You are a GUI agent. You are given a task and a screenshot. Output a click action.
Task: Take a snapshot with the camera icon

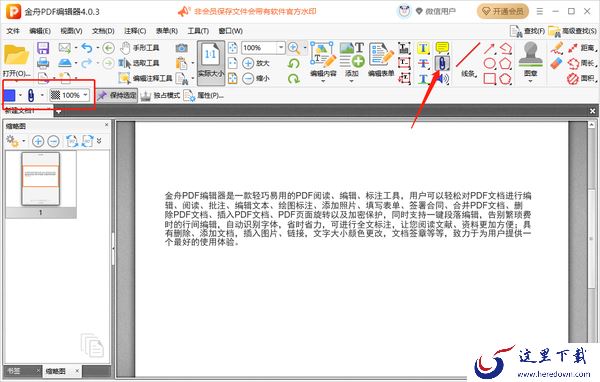tap(181, 48)
